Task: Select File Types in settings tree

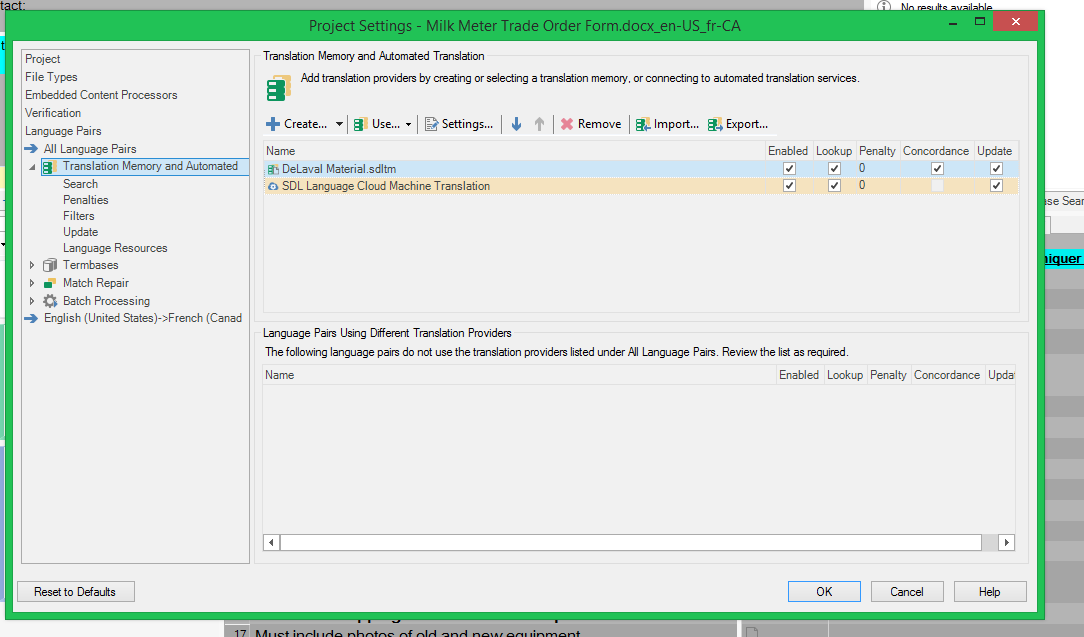Action: point(51,77)
